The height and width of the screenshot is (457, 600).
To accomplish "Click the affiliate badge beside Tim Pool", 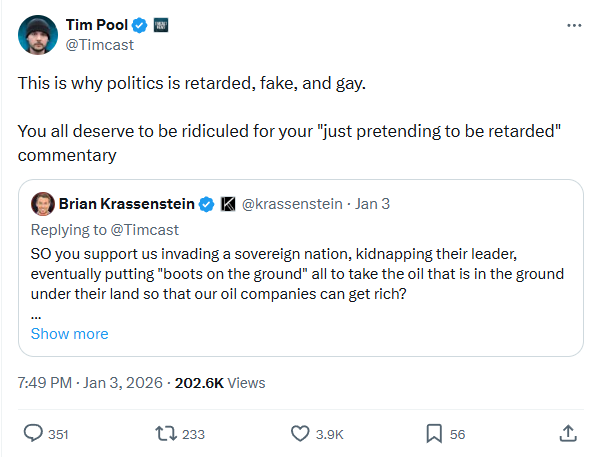I will 161,25.
